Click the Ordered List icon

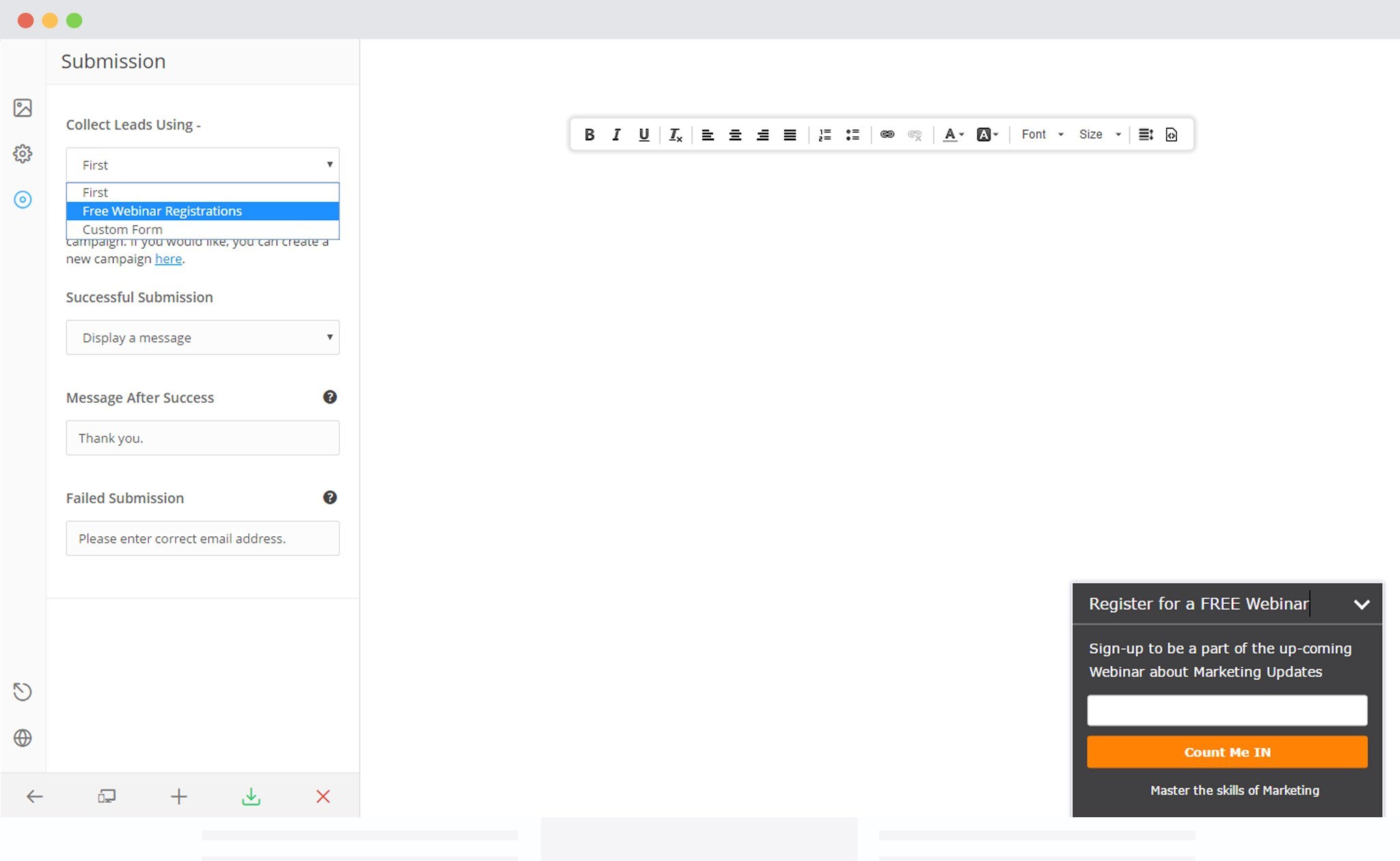pyautogui.click(x=824, y=134)
